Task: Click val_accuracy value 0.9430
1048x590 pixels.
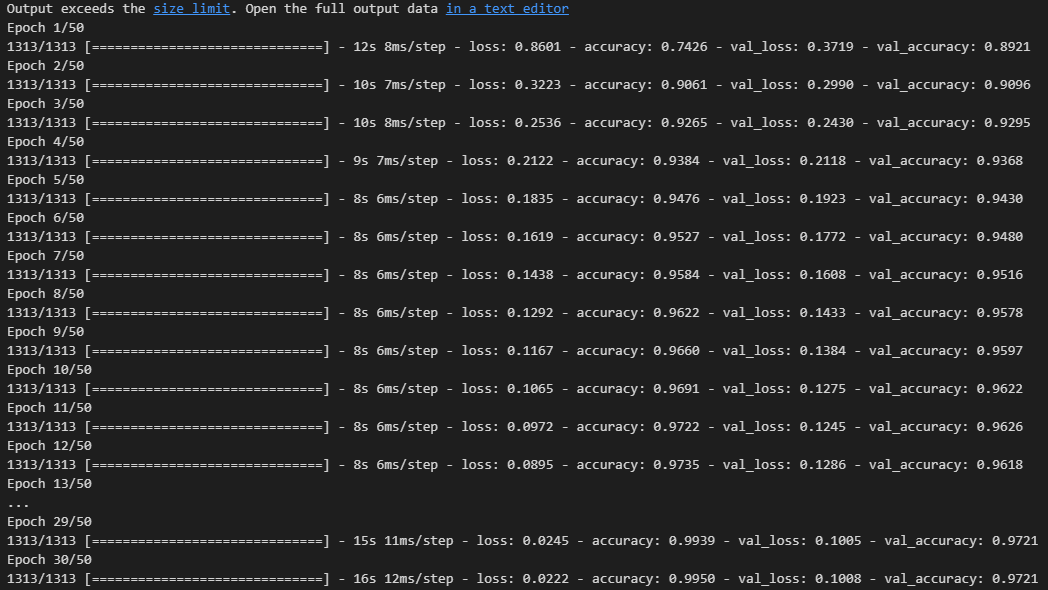Action: (x=1000, y=199)
